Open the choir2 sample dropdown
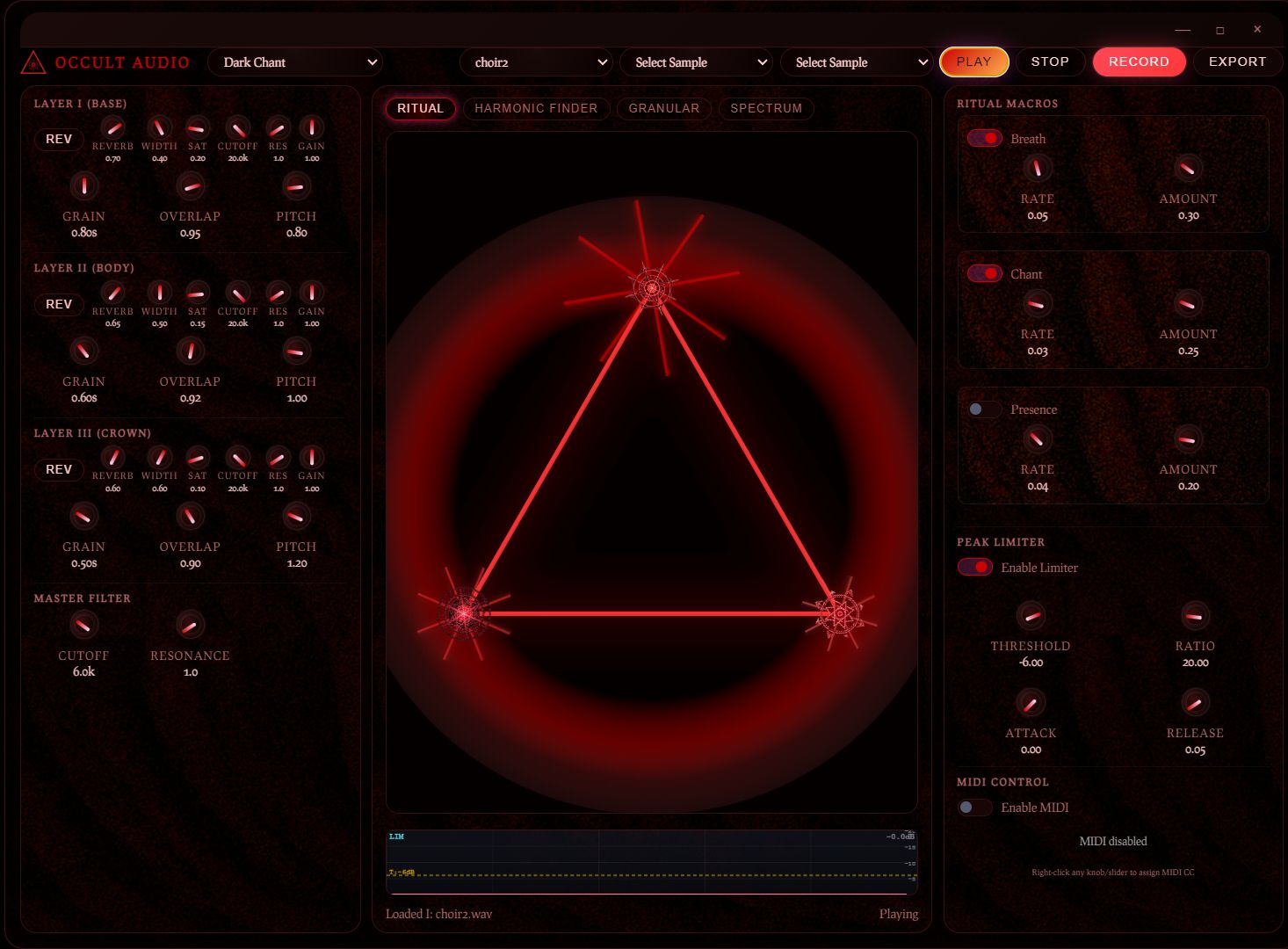 pyautogui.click(x=536, y=62)
